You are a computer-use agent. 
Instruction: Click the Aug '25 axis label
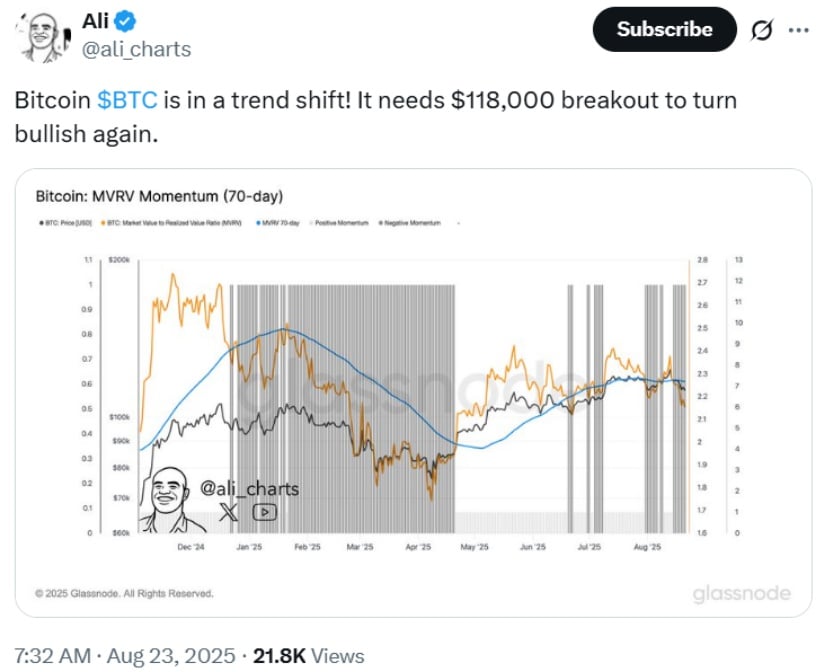647,547
